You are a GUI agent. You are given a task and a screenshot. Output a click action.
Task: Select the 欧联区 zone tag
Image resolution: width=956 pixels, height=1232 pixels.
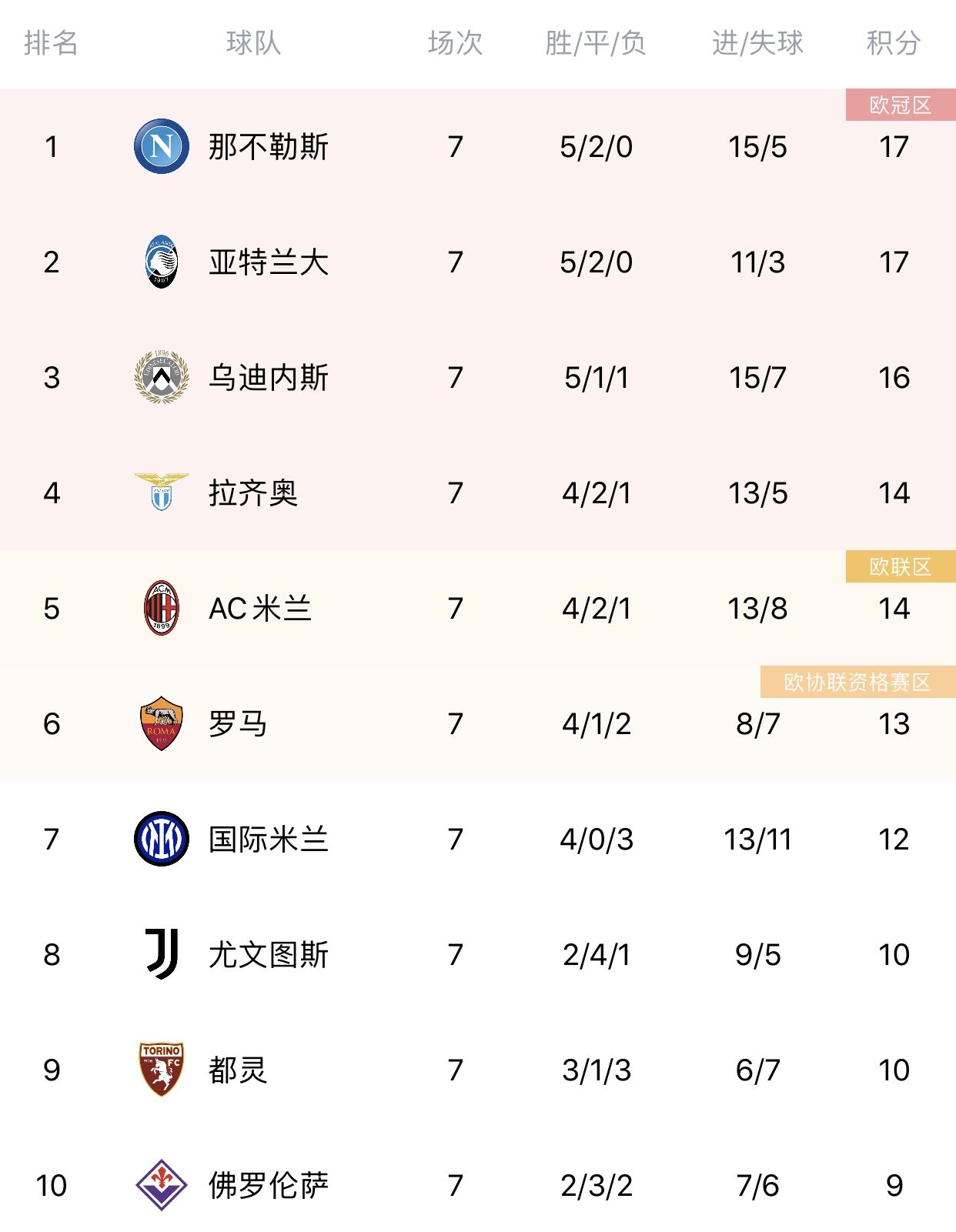click(x=901, y=566)
